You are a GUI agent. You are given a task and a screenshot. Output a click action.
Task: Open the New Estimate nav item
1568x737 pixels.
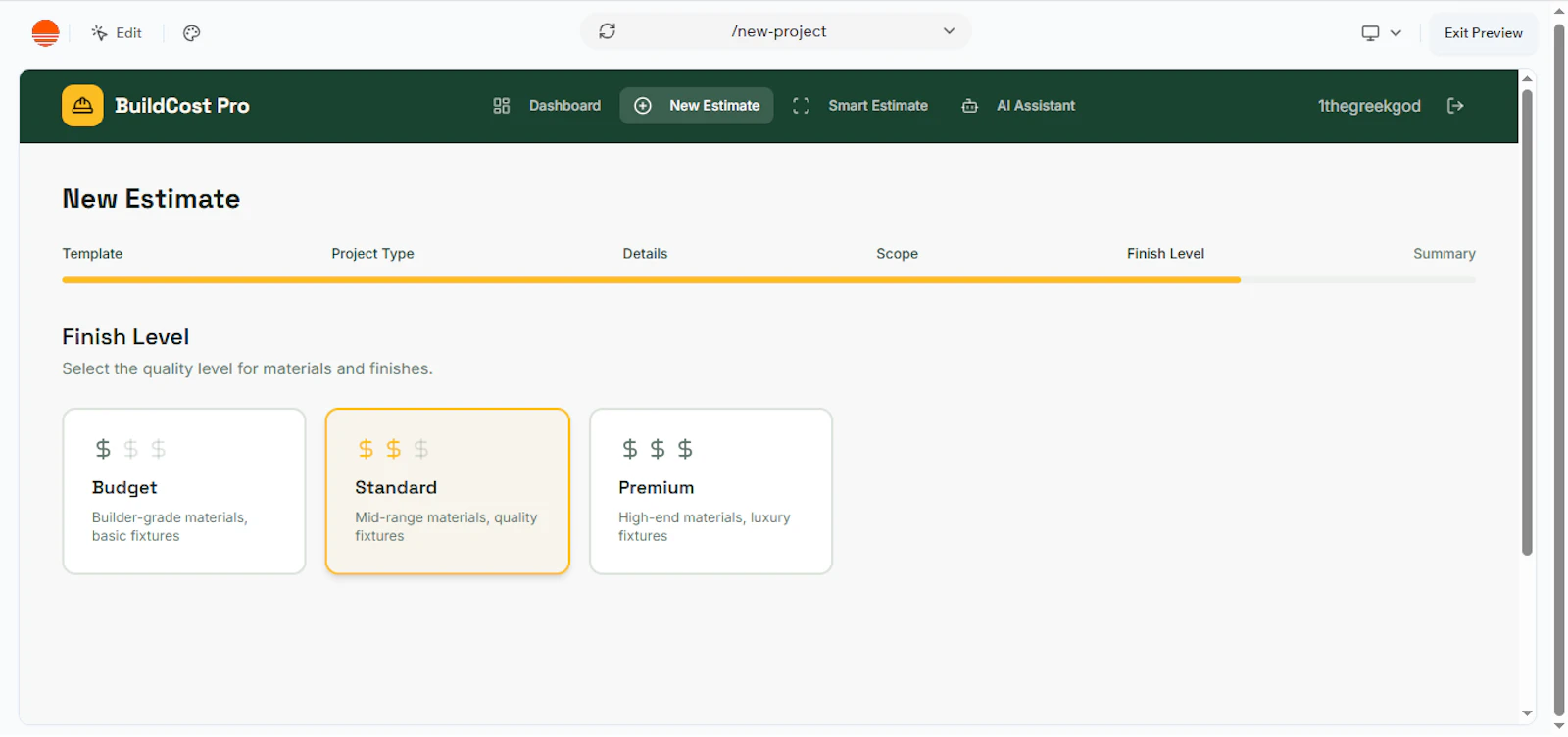[x=697, y=106]
